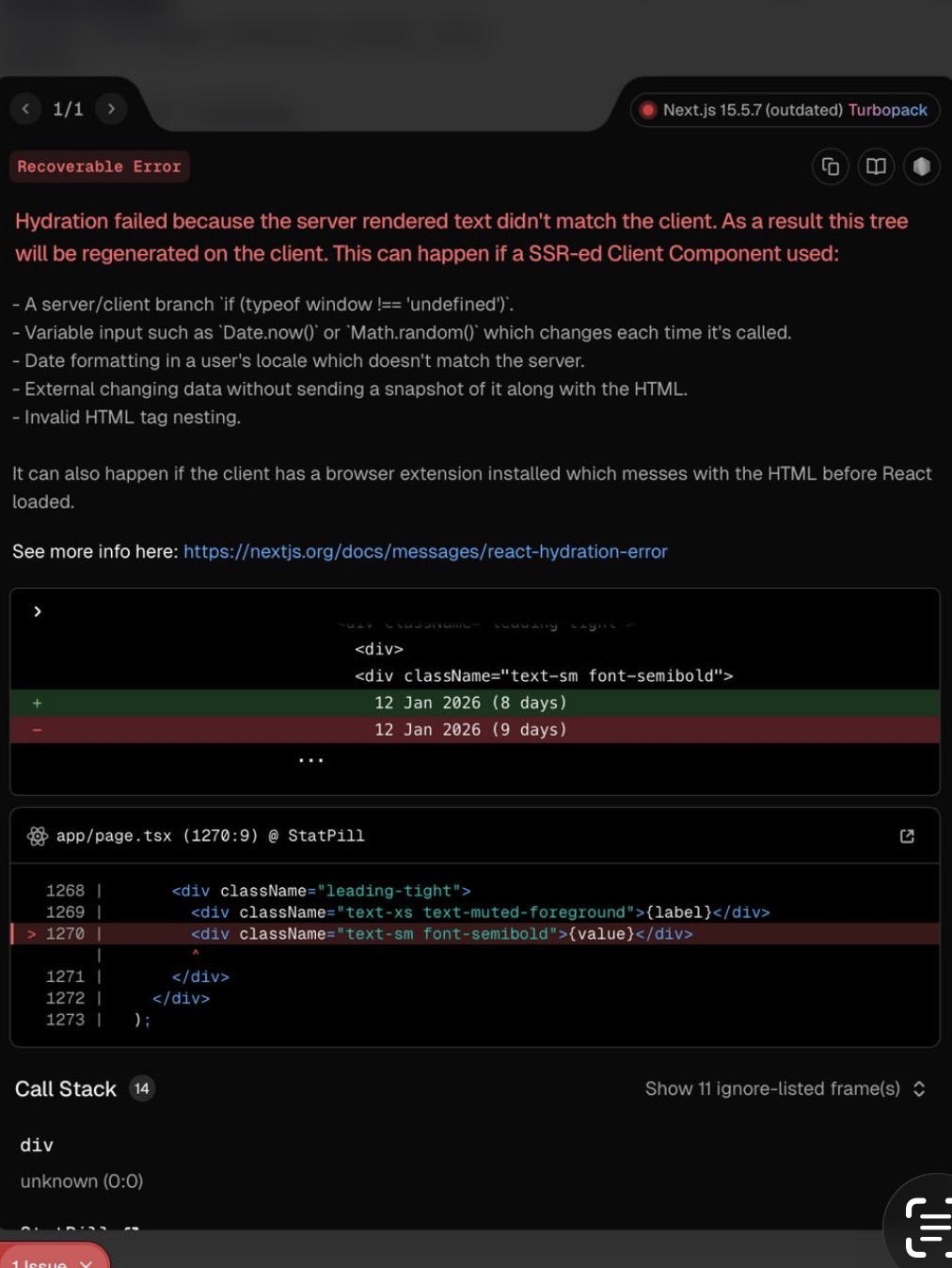Click the React logo beside app/page.tsx
This screenshot has height=1268, width=952.
point(37,836)
